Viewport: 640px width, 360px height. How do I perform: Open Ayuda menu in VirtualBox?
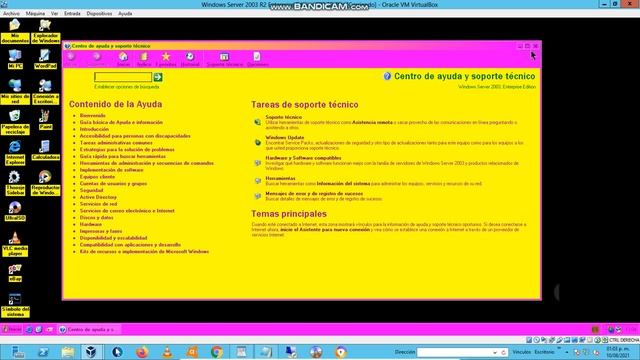125,13
